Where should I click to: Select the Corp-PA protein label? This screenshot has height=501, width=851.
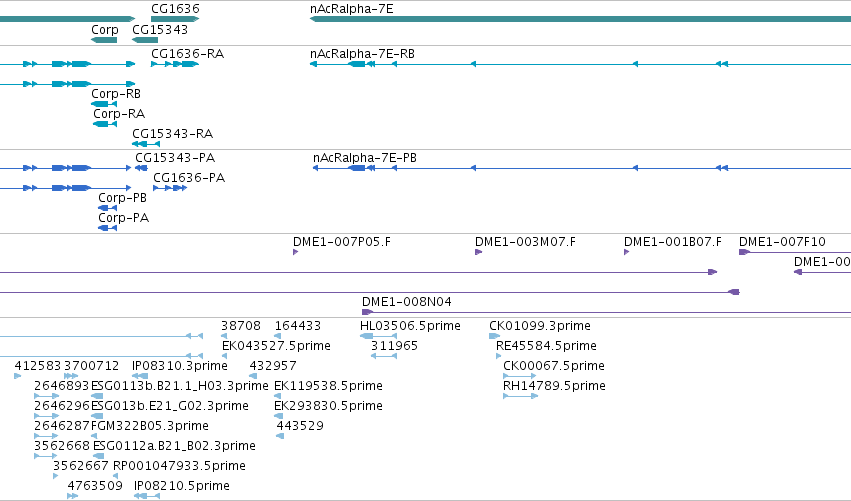(123, 218)
